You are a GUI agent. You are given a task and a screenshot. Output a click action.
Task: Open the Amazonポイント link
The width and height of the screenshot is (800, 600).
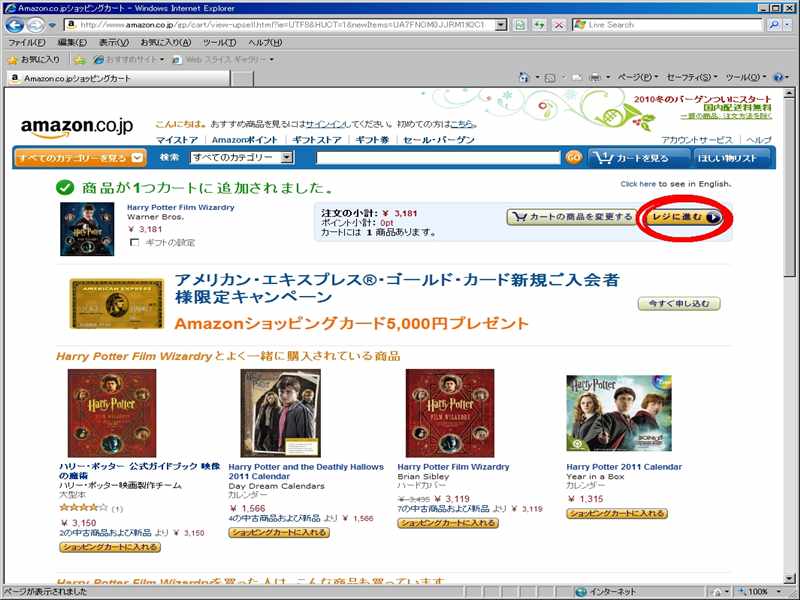(x=245, y=140)
